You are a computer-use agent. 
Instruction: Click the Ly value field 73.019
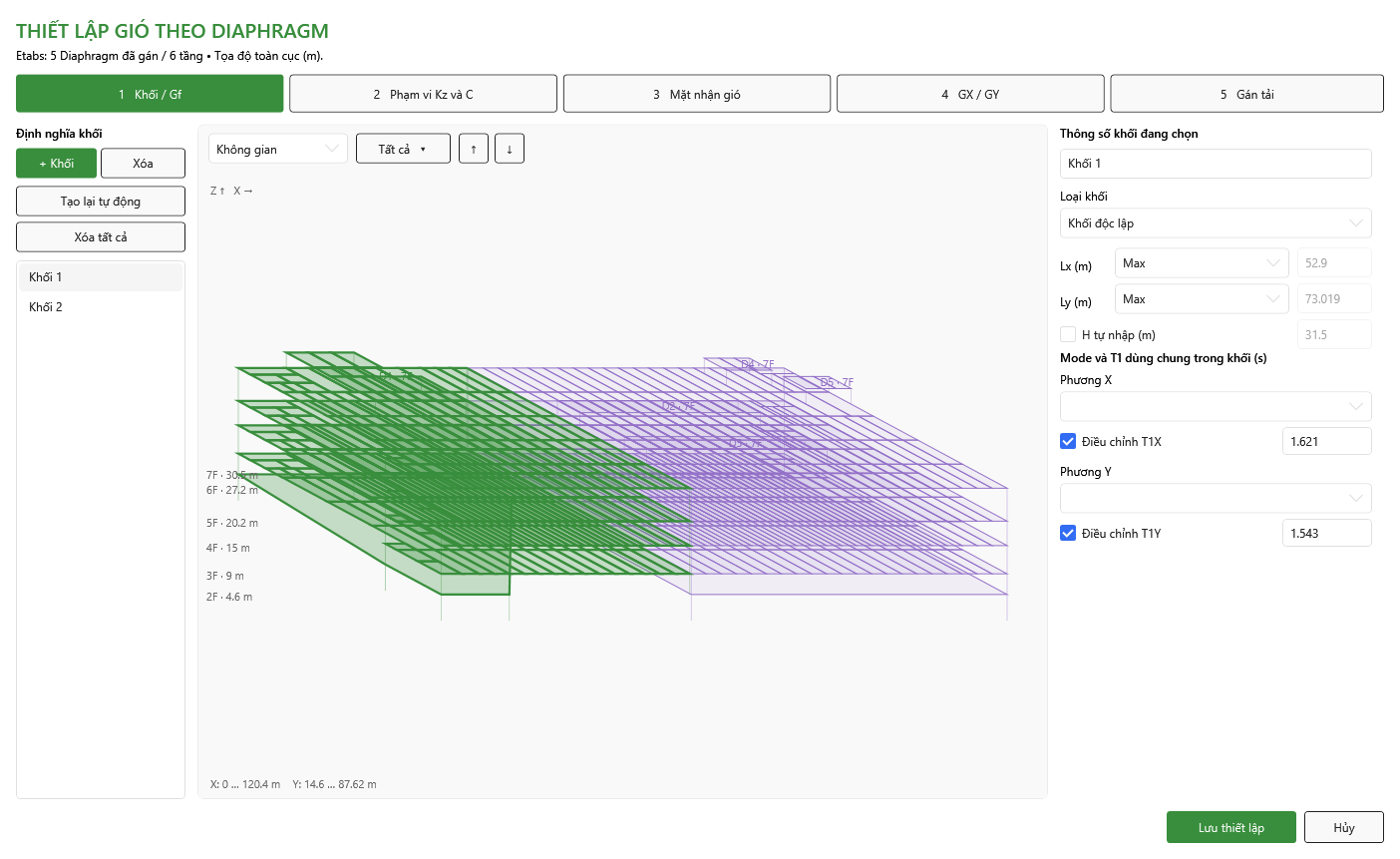point(1334,298)
